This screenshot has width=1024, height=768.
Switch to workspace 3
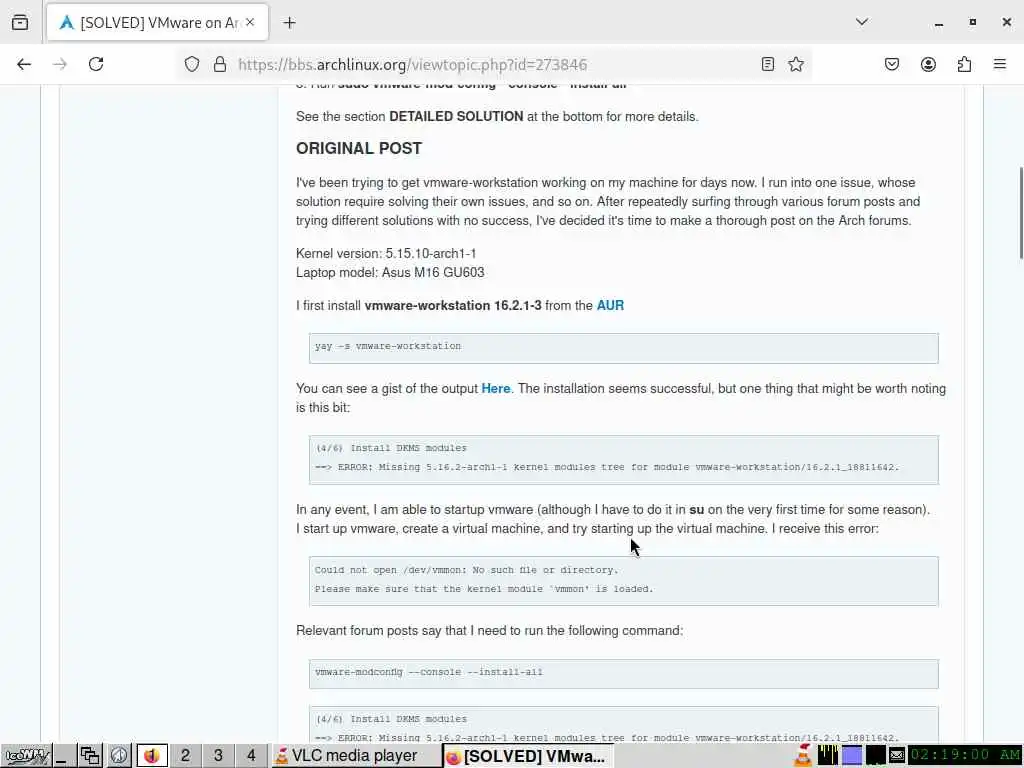pos(218,756)
